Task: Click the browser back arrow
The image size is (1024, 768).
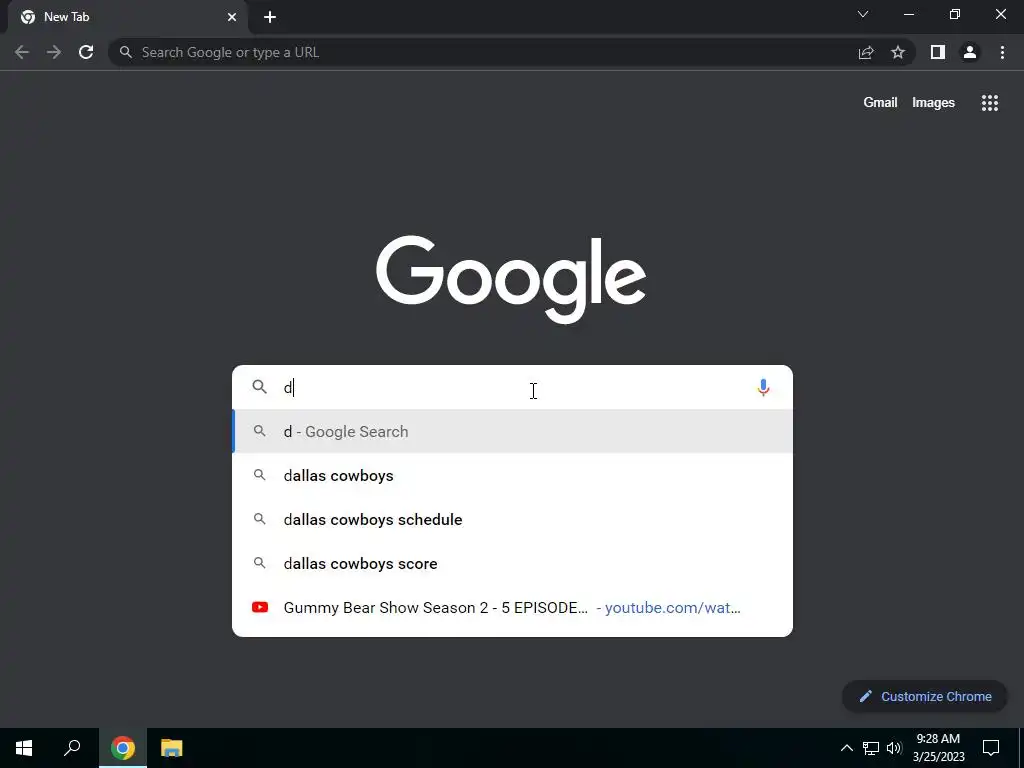Action: (22, 52)
